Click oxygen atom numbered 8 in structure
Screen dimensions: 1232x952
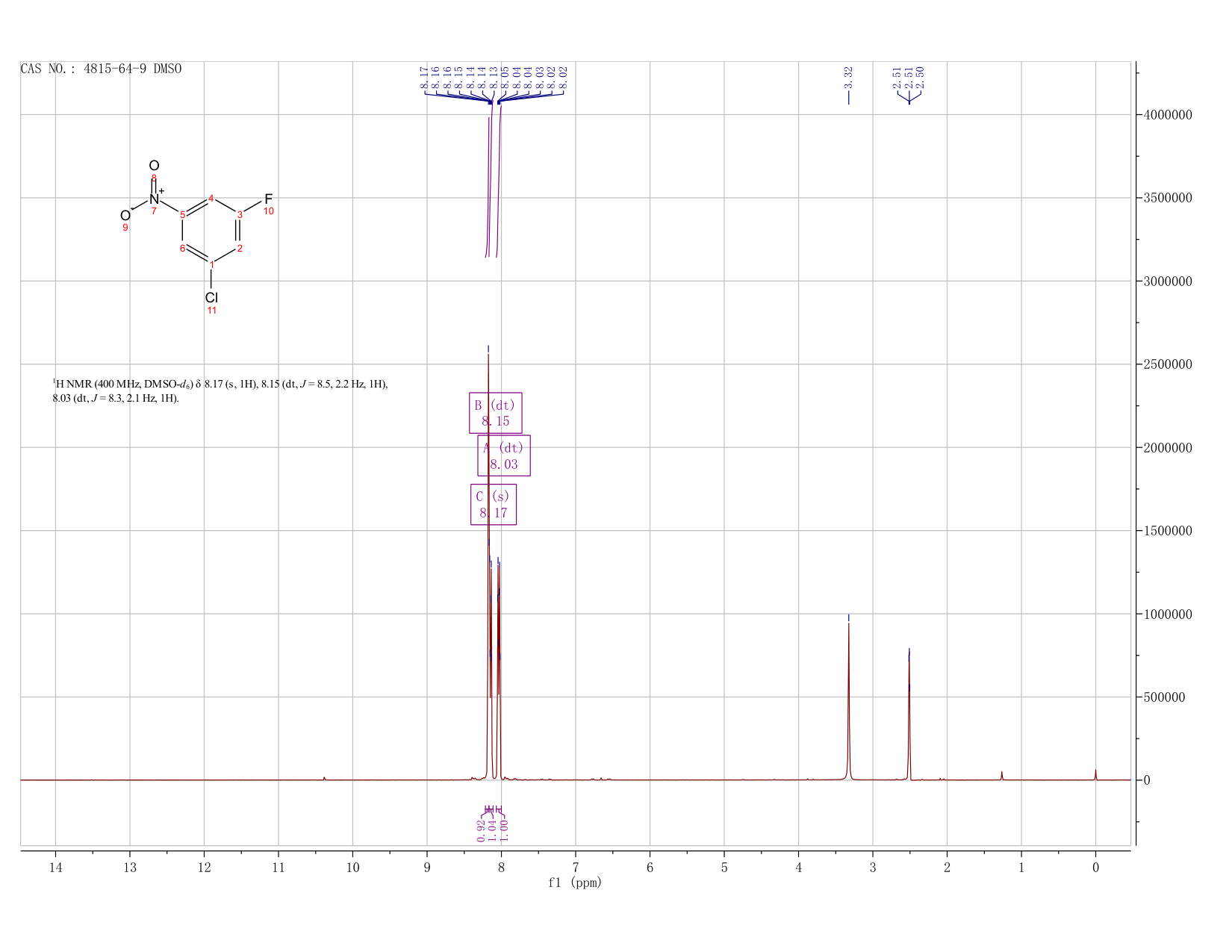tap(154, 166)
